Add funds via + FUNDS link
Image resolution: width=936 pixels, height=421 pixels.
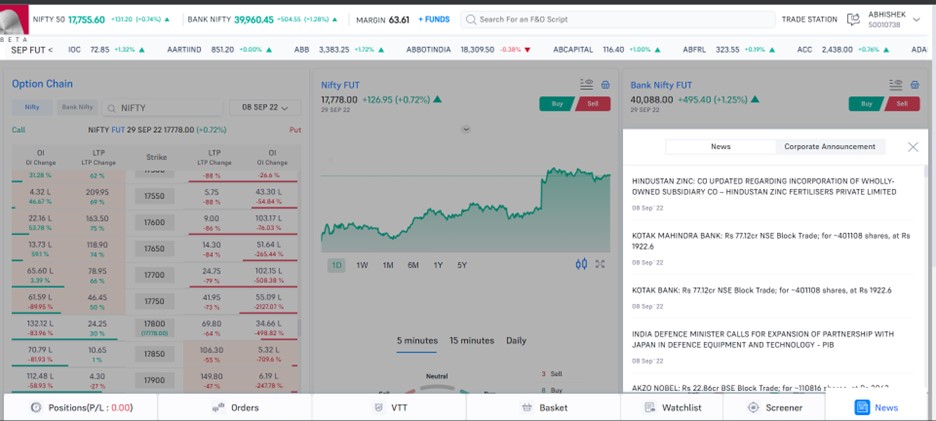pyautogui.click(x=433, y=19)
